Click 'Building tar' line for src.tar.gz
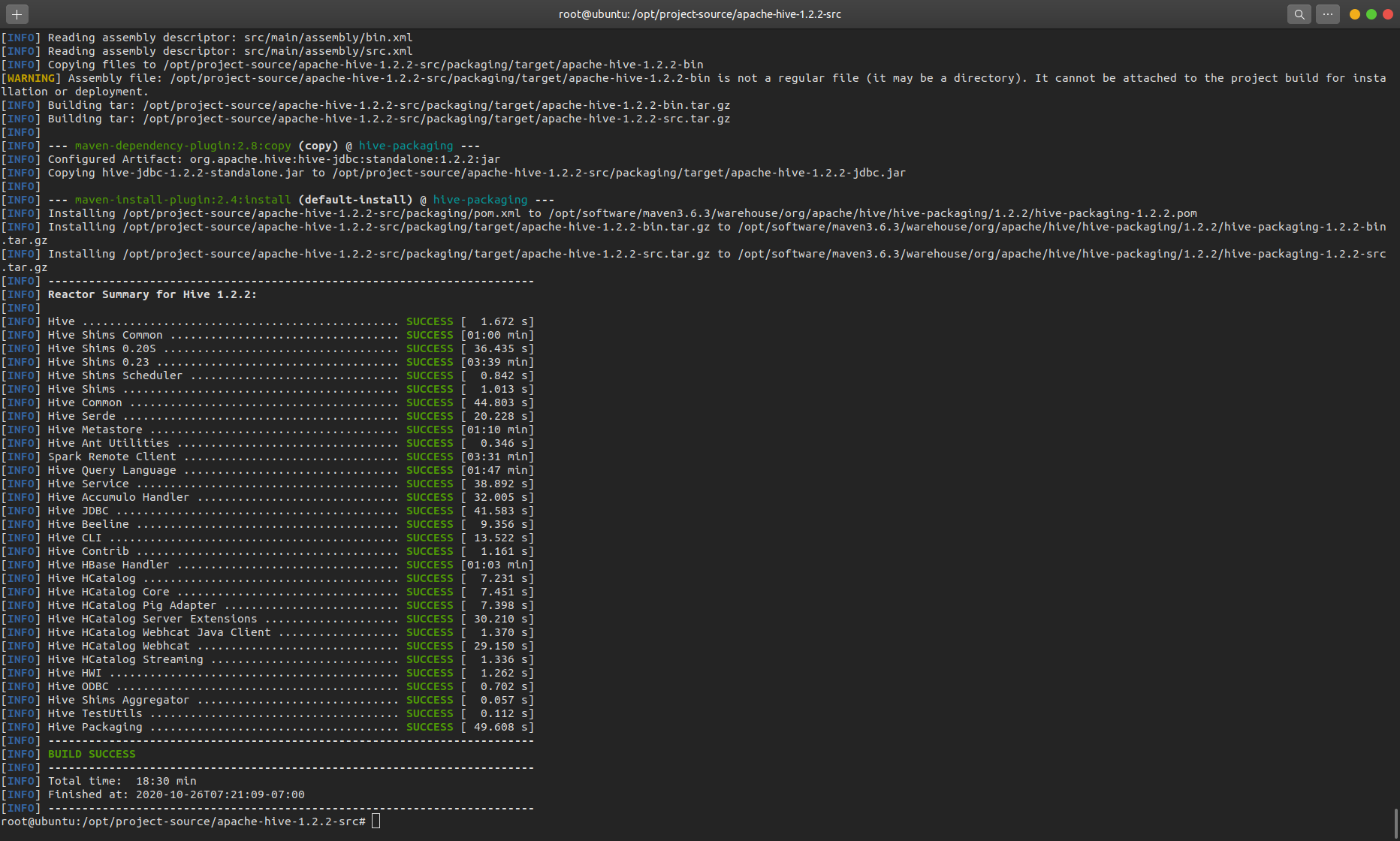1400x841 pixels. pos(366,119)
